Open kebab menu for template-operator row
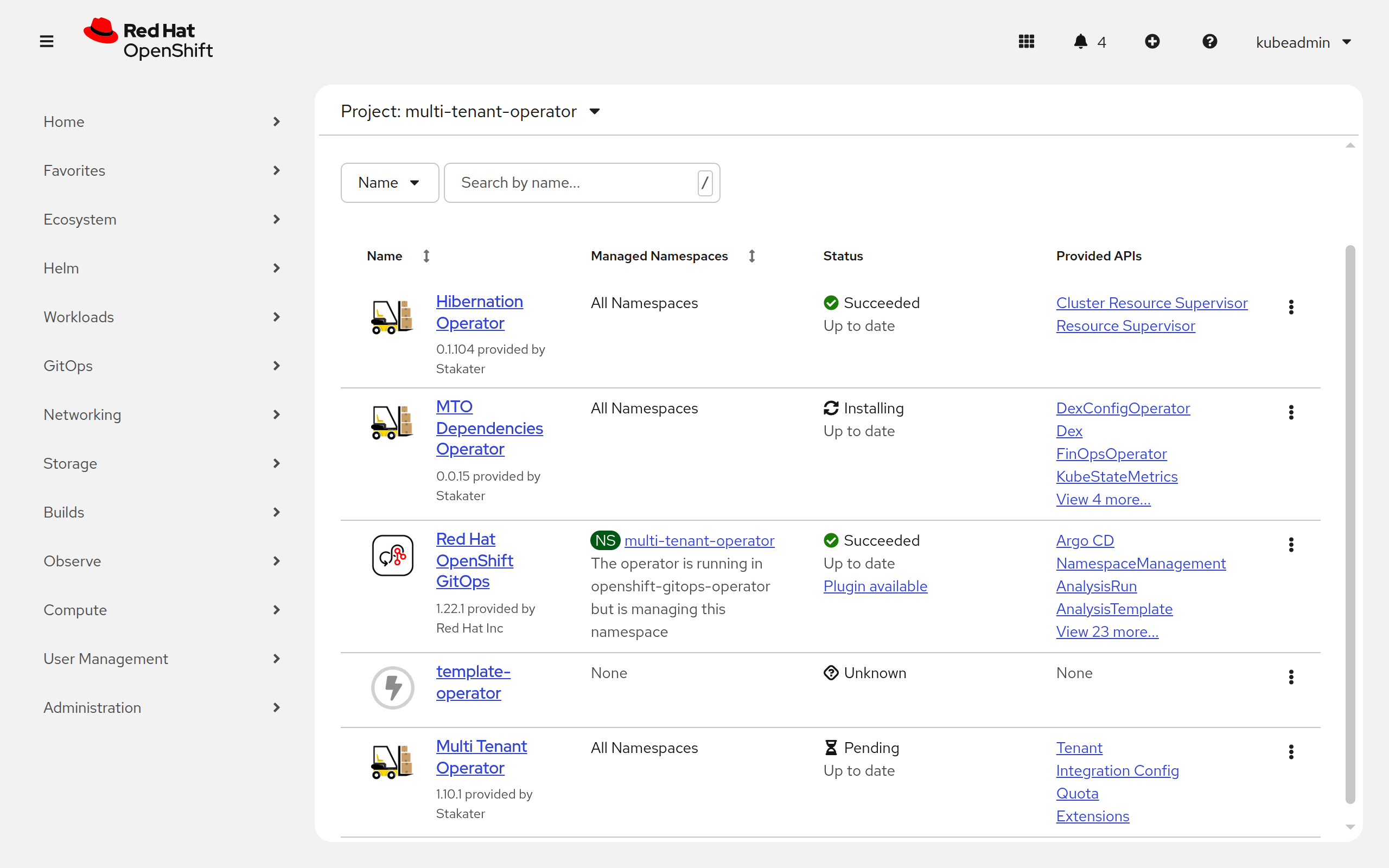Screen dimensions: 1389x868 [x=1291, y=678]
